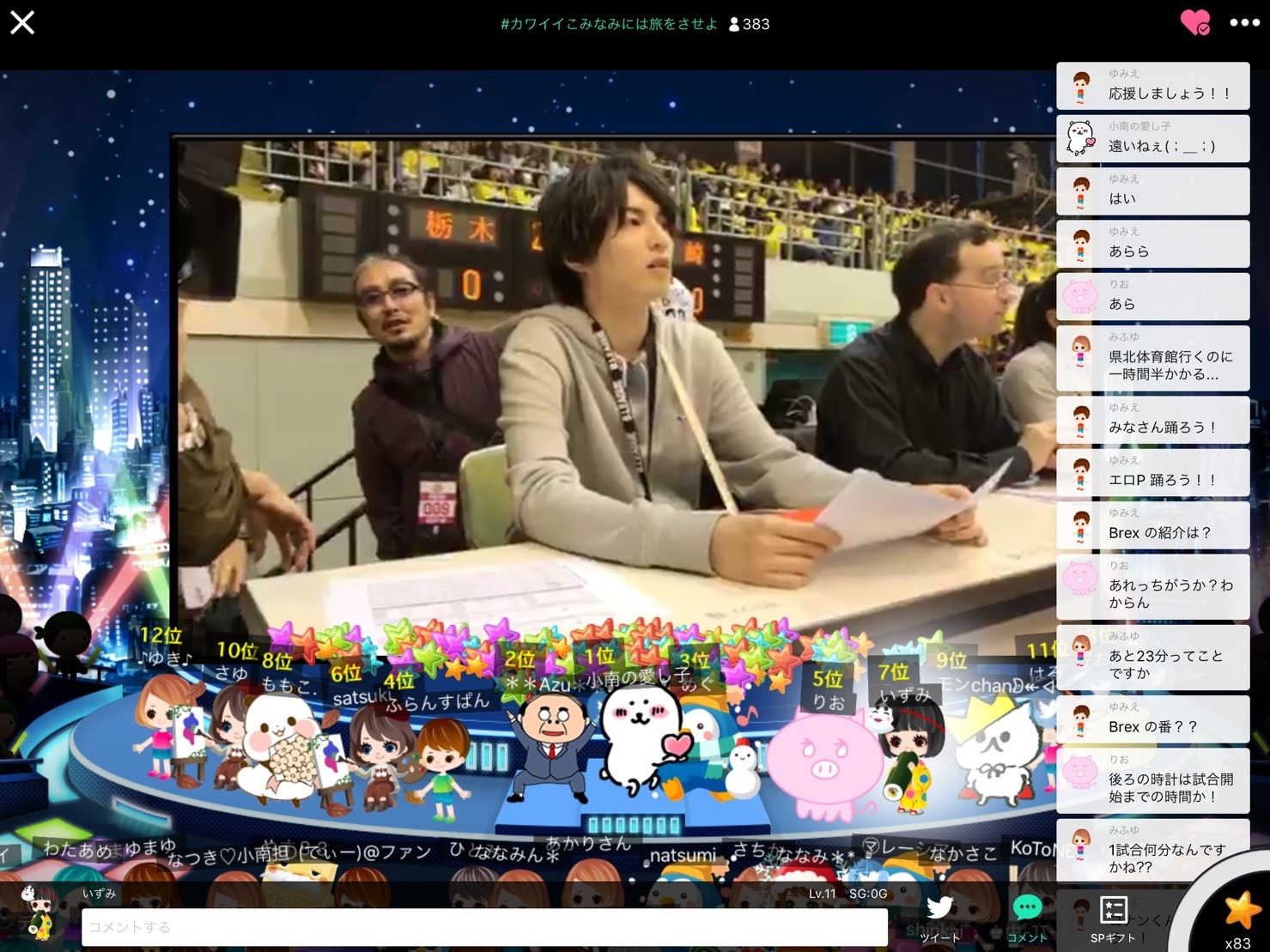Open comment 応援しましょう！！

1152,86
